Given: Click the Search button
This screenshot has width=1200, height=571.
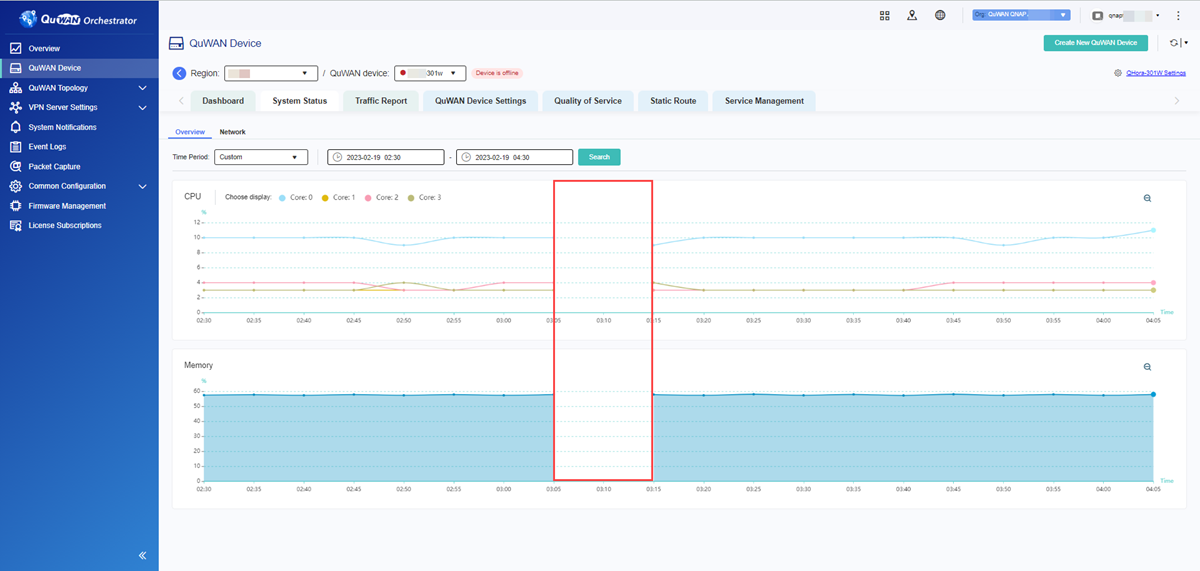Looking at the screenshot, I should [599, 157].
